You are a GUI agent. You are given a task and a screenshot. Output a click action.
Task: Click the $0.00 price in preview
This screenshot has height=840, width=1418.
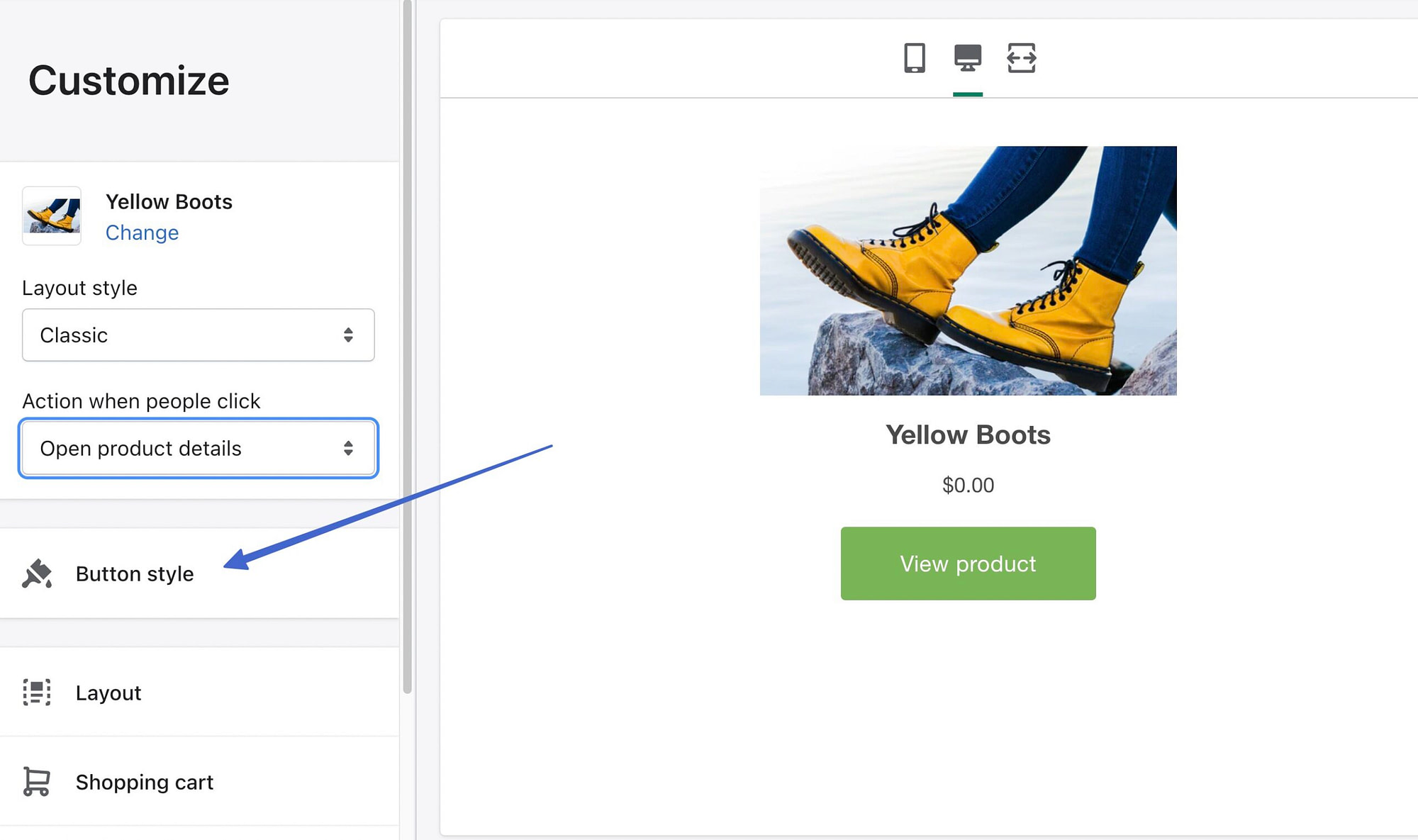click(968, 485)
